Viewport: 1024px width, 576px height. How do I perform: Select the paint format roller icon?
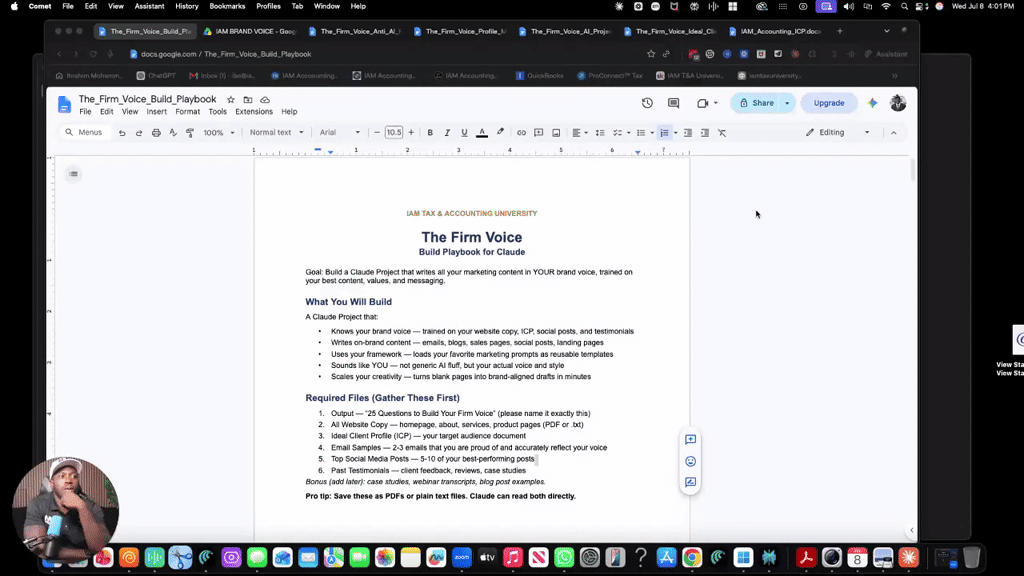click(190, 133)
